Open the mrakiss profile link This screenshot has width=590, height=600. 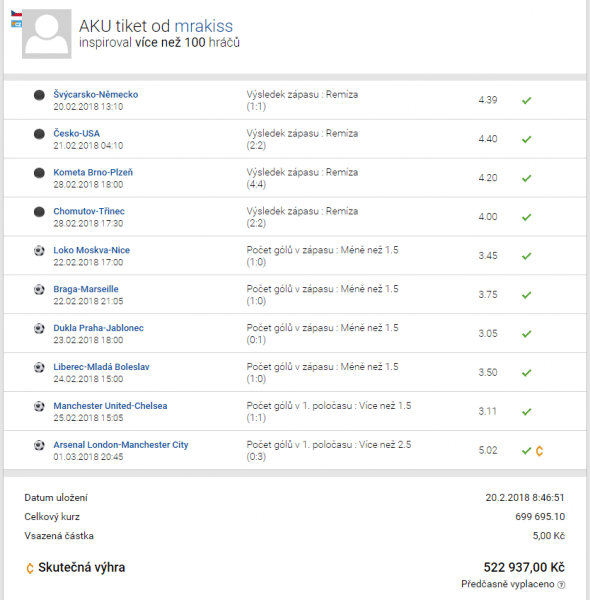click(x=204, y=26)
